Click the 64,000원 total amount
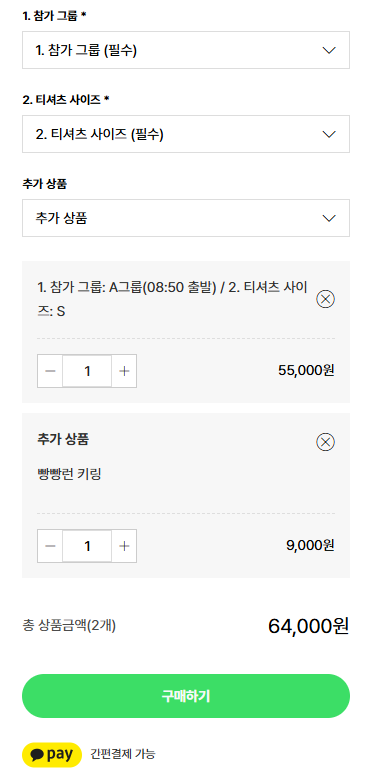Screen dimensions: 372x778 pyautogui.click(x=309, y=626)
